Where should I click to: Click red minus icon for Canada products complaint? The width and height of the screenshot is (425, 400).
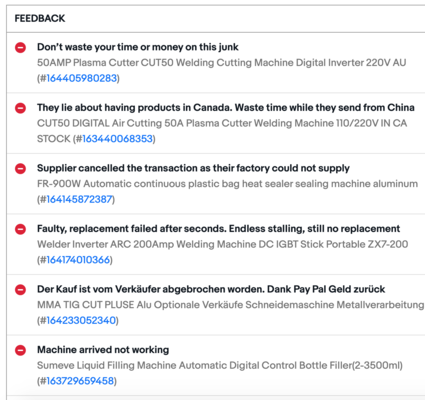(20, 108)
